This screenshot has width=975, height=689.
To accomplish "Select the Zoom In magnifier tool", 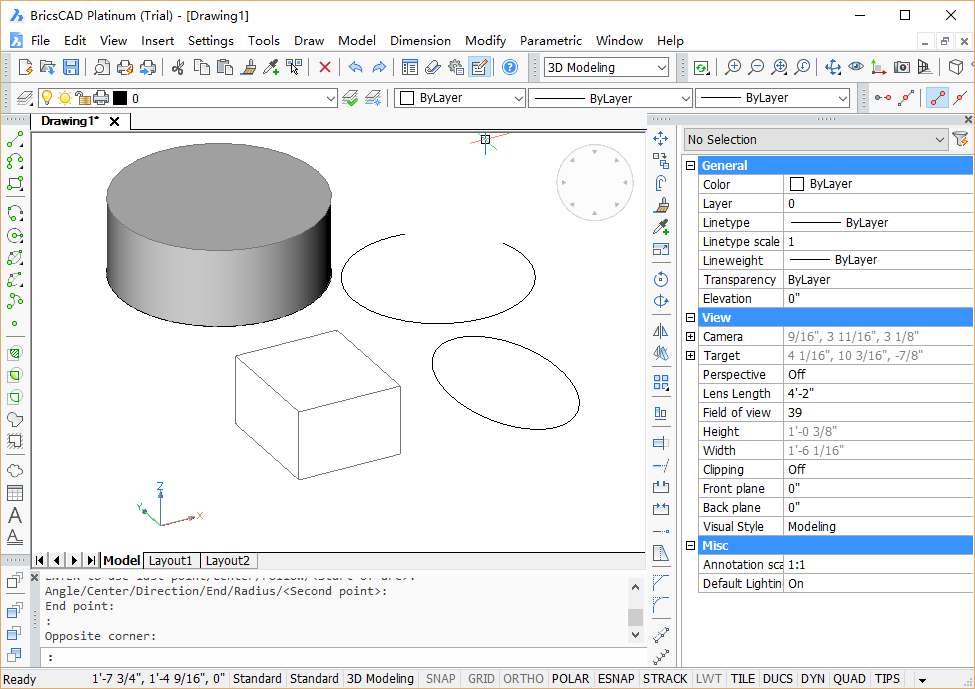I will [735, 67].
